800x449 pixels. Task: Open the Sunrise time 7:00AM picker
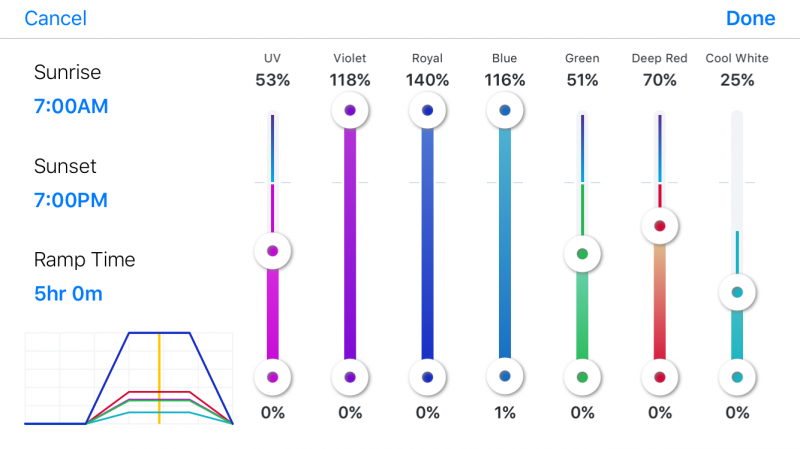(71, 106)
